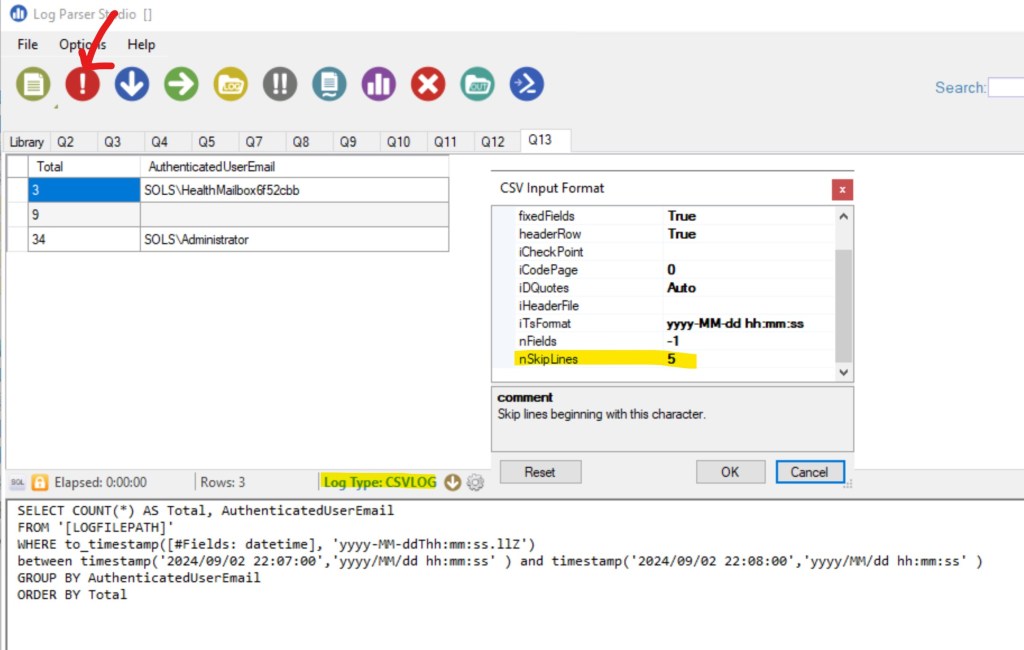The height and width of the screenshot is (650, 1024).
Task: Click OK in CSV Input Format dialog
Action: pos(730,471)
